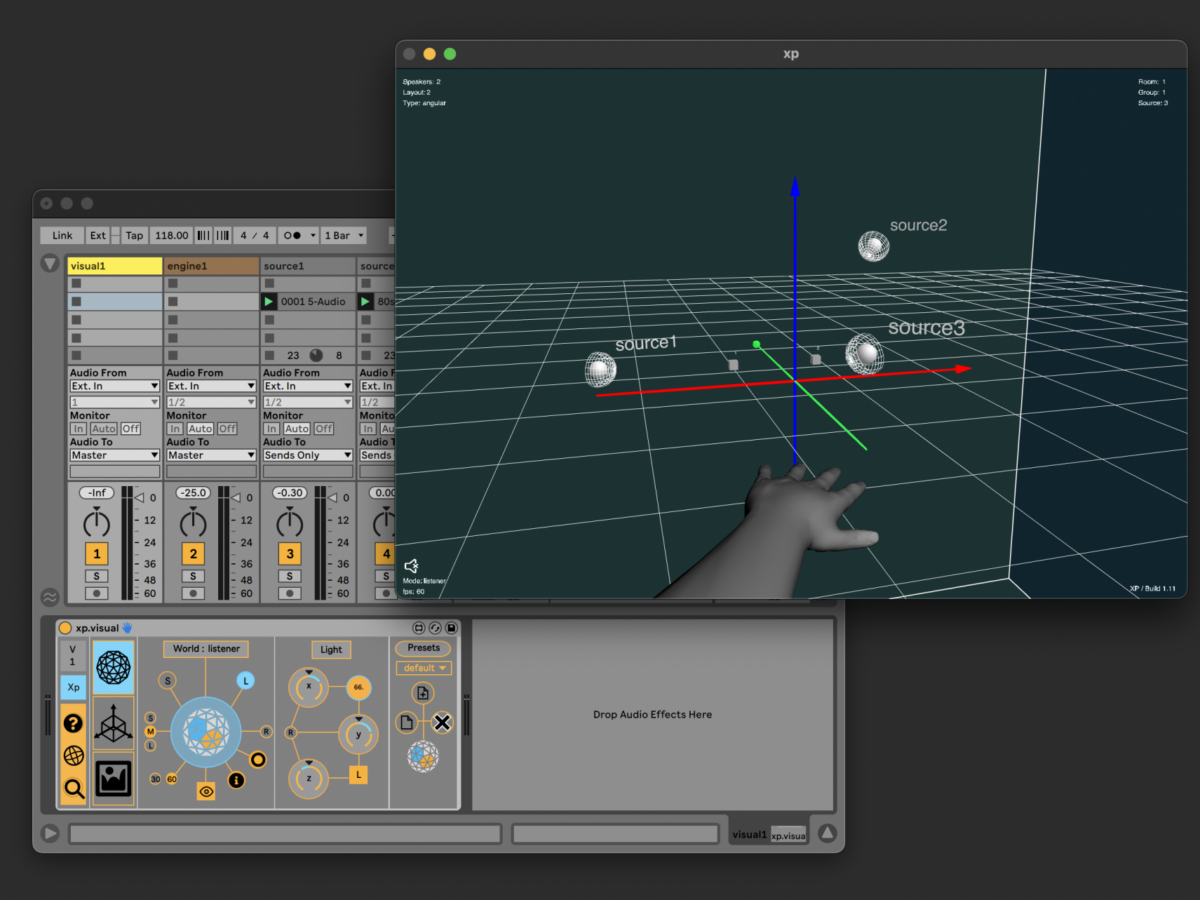1200x900 pixels.
Task: Click the Link button in transport bar
Action: tap(62, 236)
